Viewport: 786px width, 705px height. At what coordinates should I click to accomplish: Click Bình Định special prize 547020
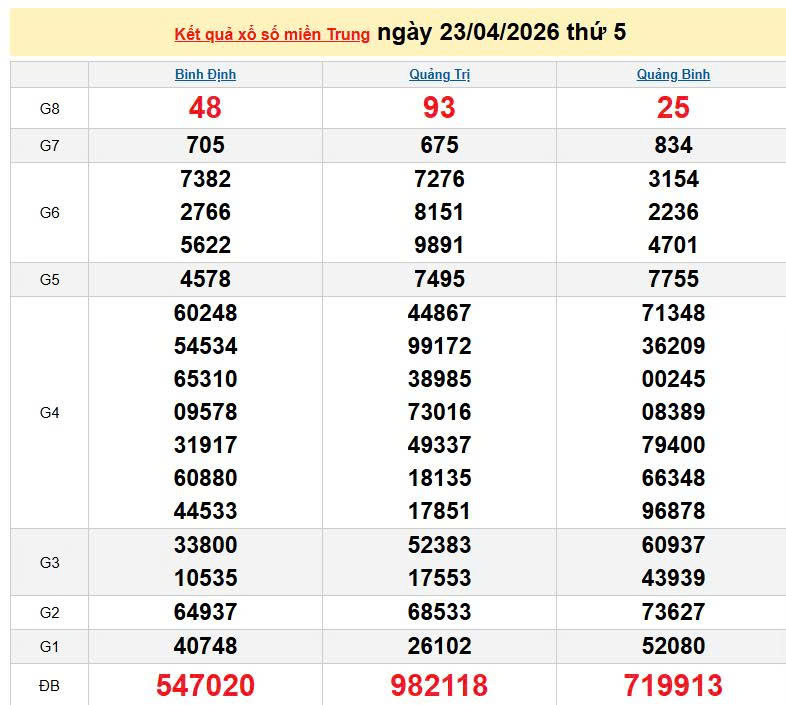click(x=205, y=685)
